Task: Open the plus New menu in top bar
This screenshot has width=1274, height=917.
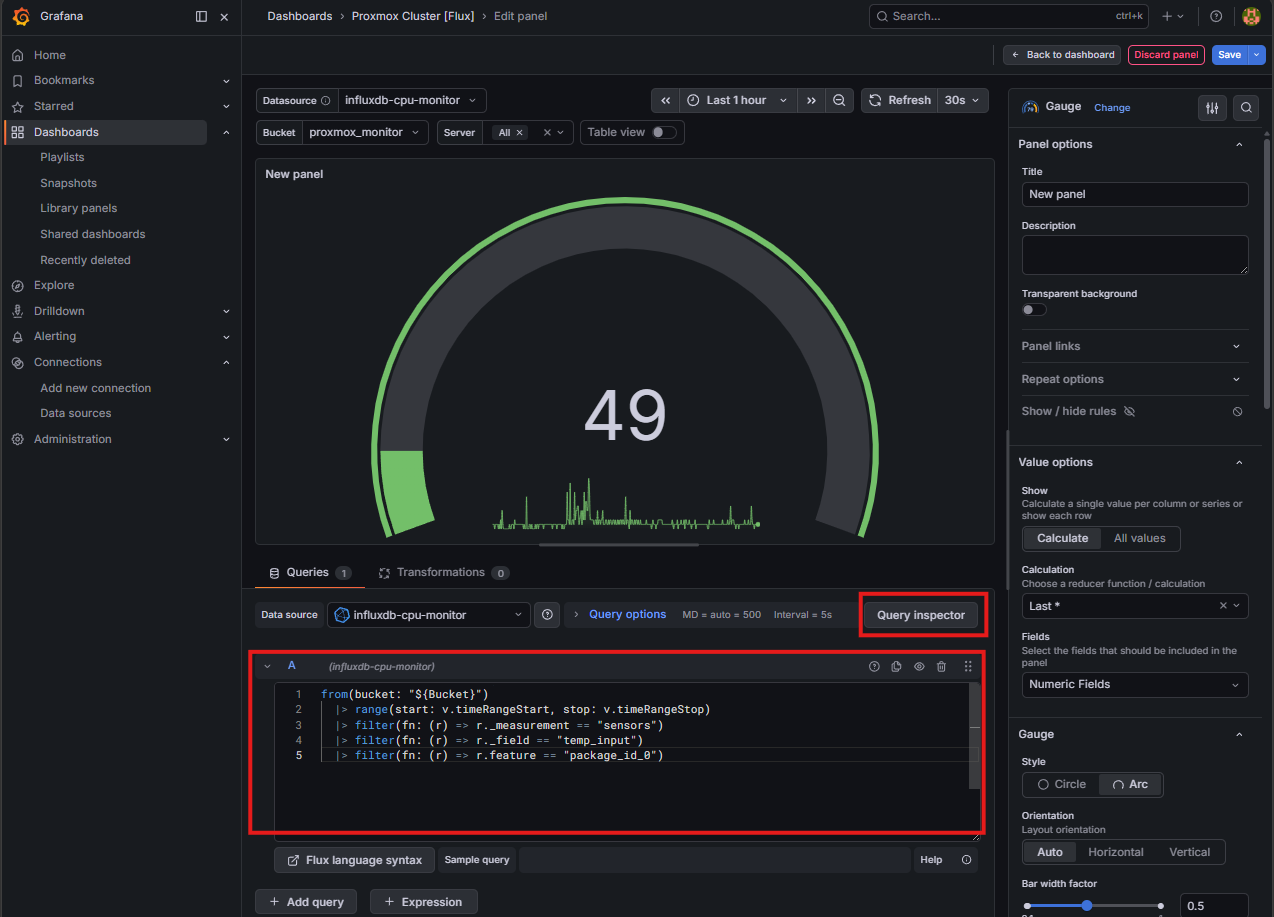Action: pyautogui.click(x=1173, y=16)
